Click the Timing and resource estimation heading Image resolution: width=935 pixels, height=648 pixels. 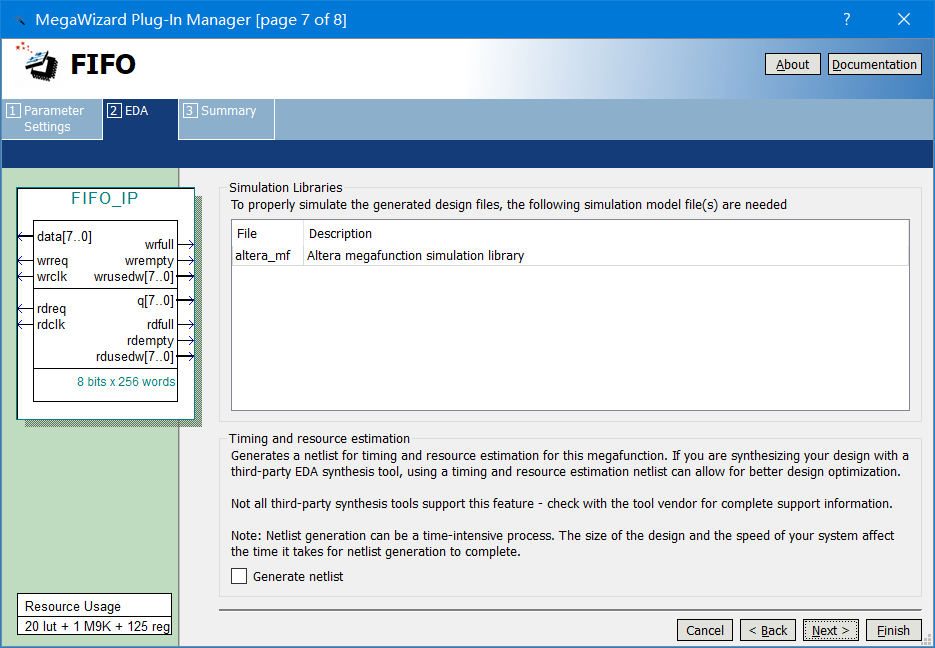point(319,439)
